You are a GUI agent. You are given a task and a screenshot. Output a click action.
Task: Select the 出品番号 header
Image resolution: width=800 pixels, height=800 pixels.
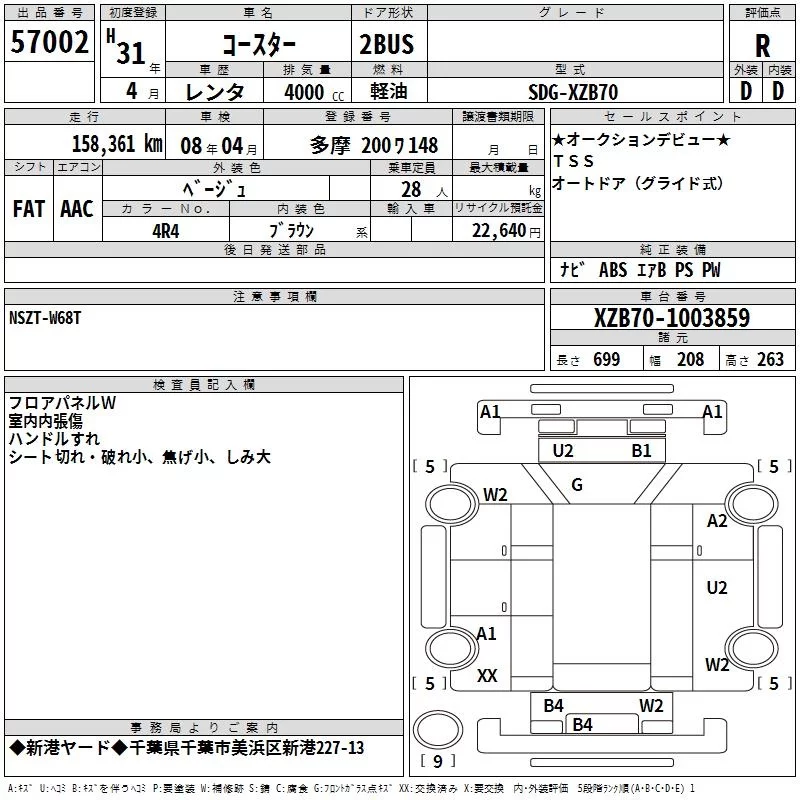[x=49, y=13]
